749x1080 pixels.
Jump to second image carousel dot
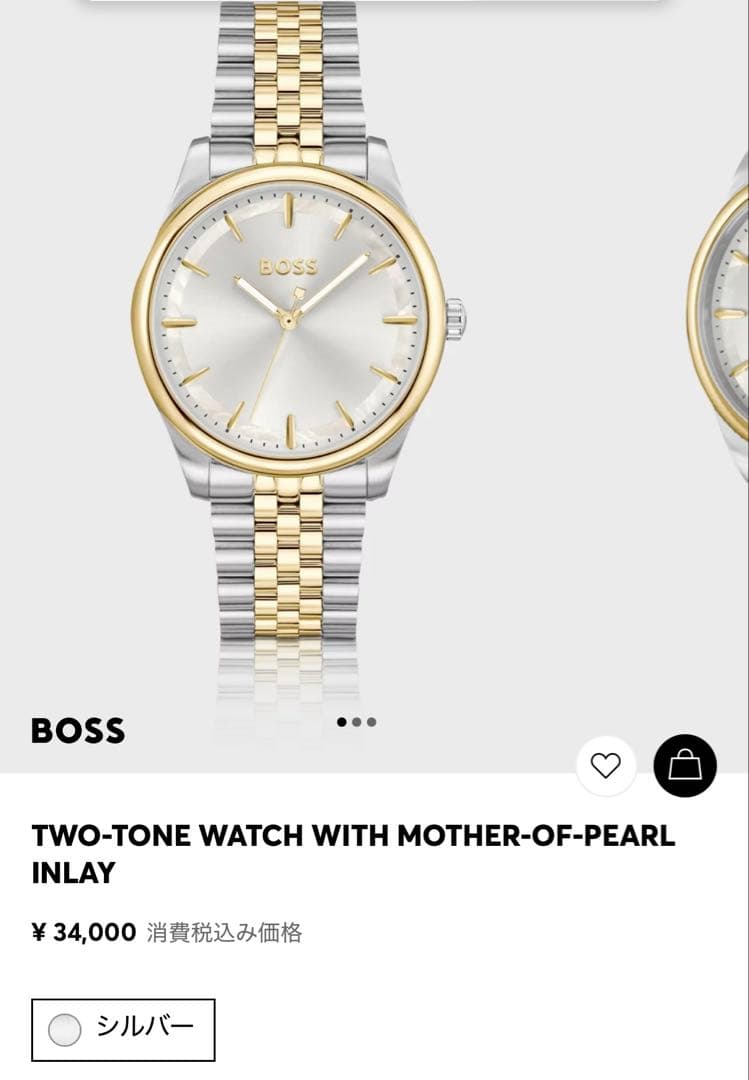click(357, 722)
